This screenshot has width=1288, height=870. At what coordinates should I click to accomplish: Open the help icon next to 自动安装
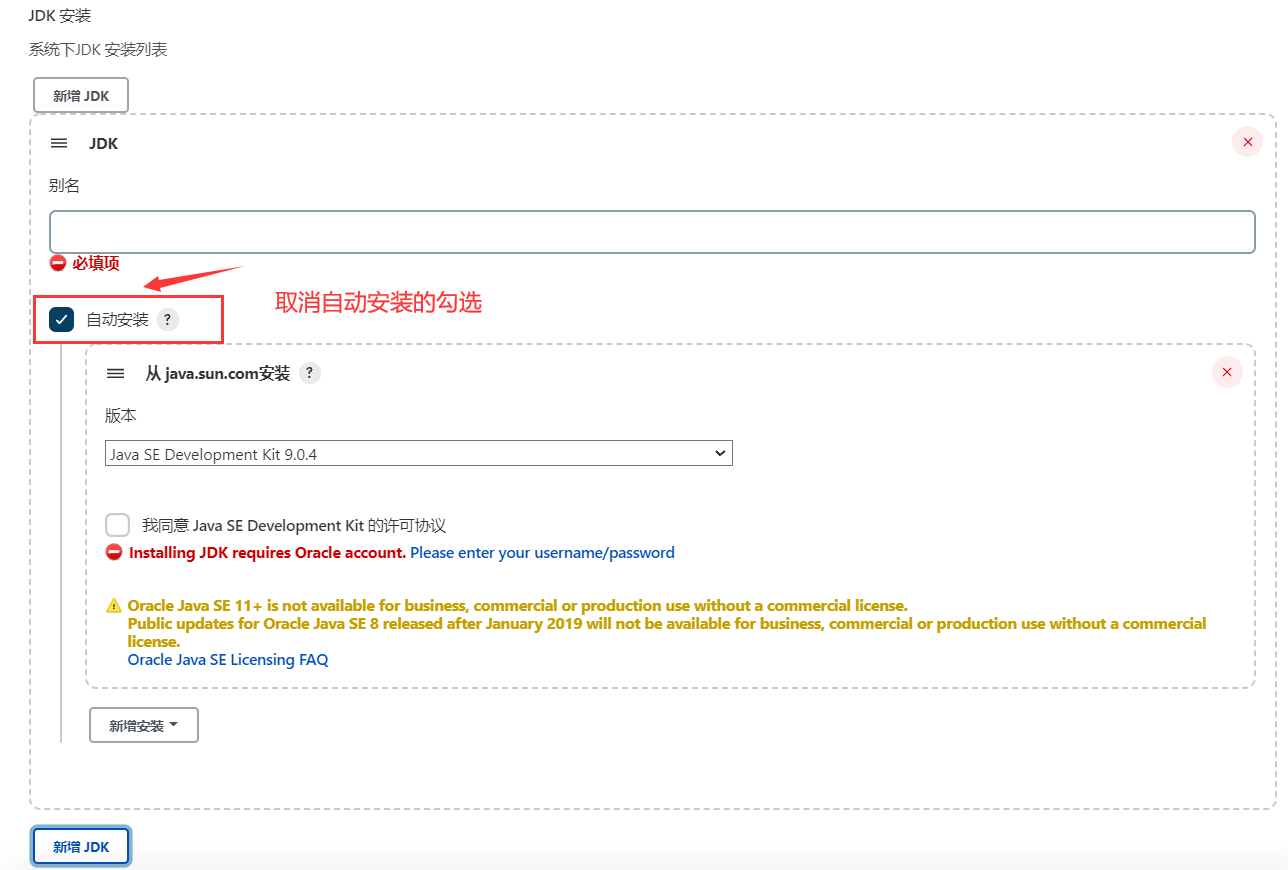click(168, 320)
